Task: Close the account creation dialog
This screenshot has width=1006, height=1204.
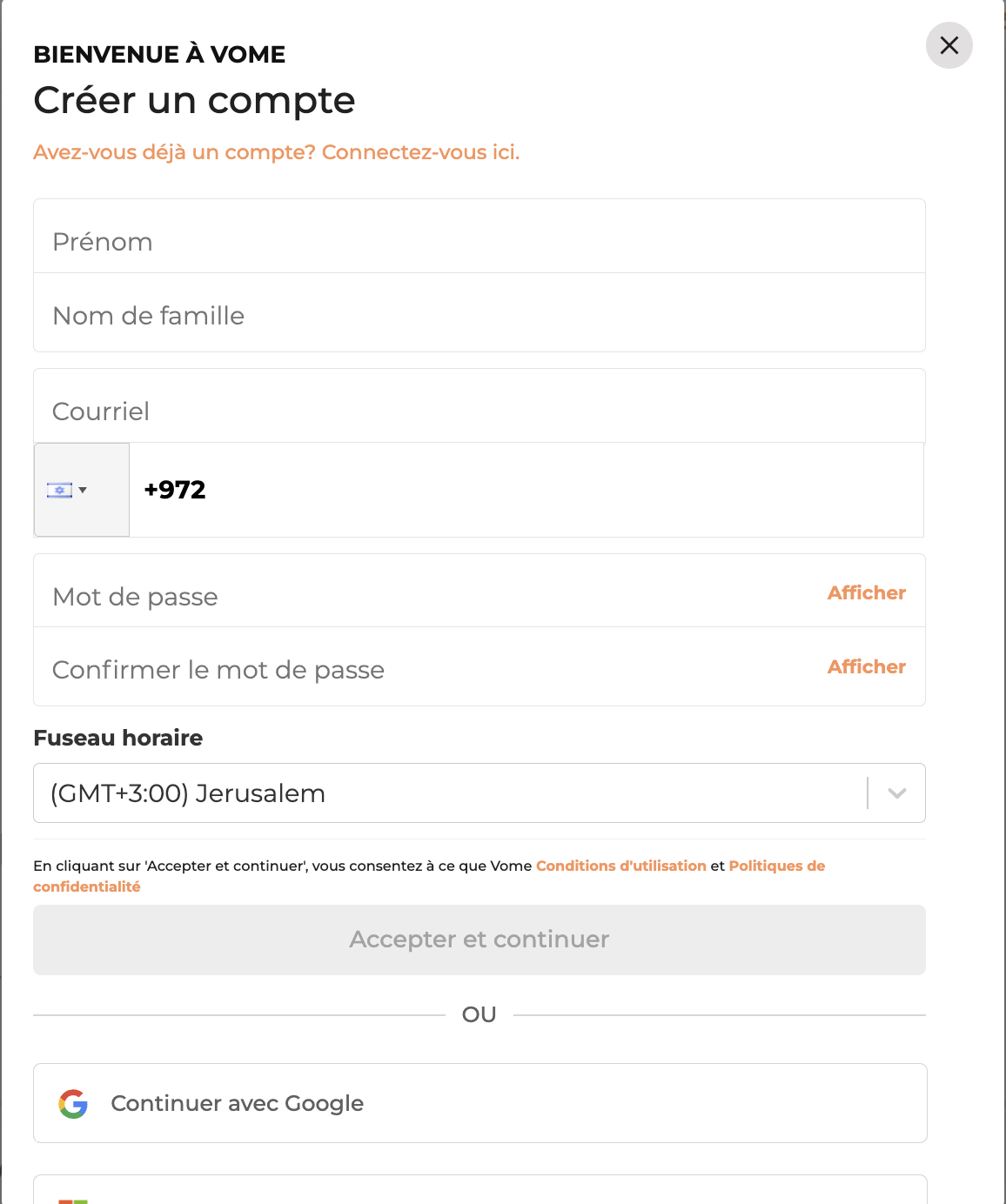Action: point(949,45)
